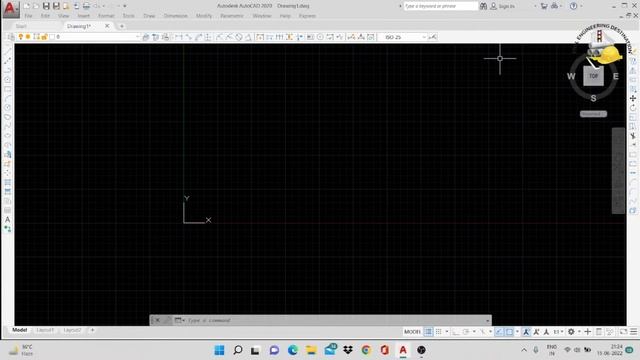Open the Parametric menu
Image resolution: width=640 pixels, height=360 pixels.
[x=232, y=16]
